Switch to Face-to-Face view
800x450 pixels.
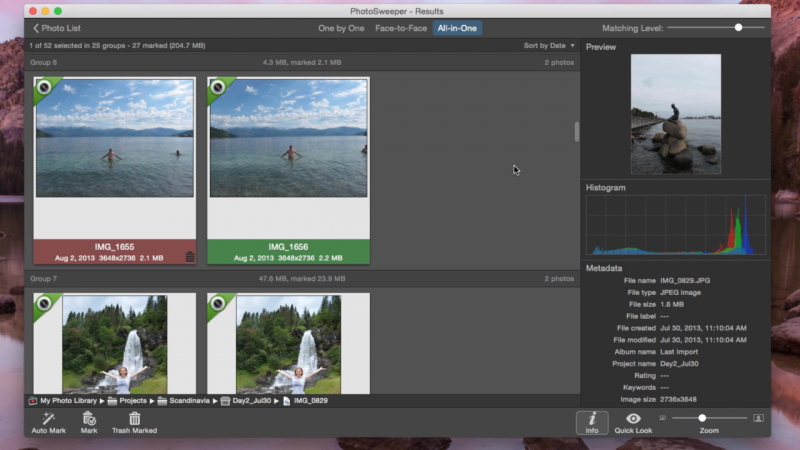click(x=401, y=28)
